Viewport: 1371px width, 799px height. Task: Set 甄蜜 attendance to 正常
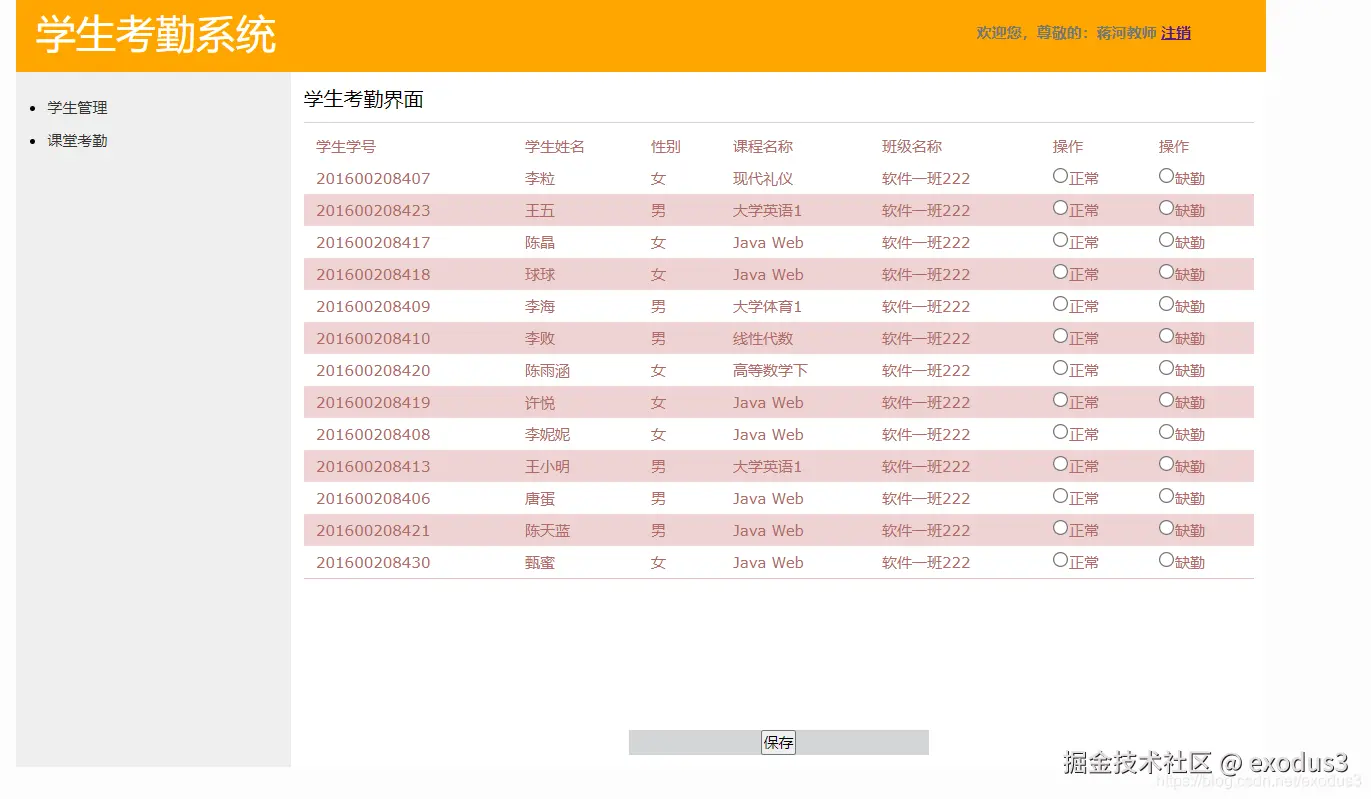(x=1060, y=560)
